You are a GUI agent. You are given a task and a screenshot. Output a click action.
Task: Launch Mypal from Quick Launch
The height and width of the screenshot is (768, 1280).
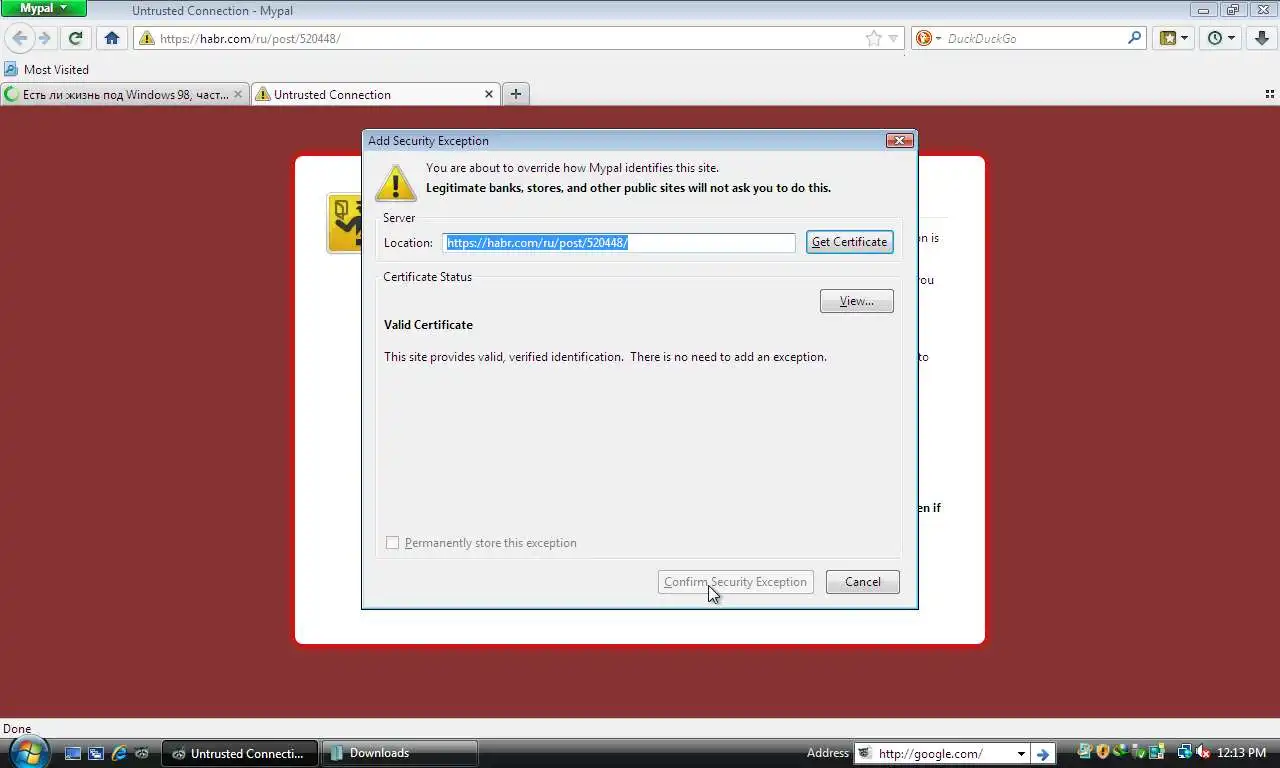pos(142,753)
